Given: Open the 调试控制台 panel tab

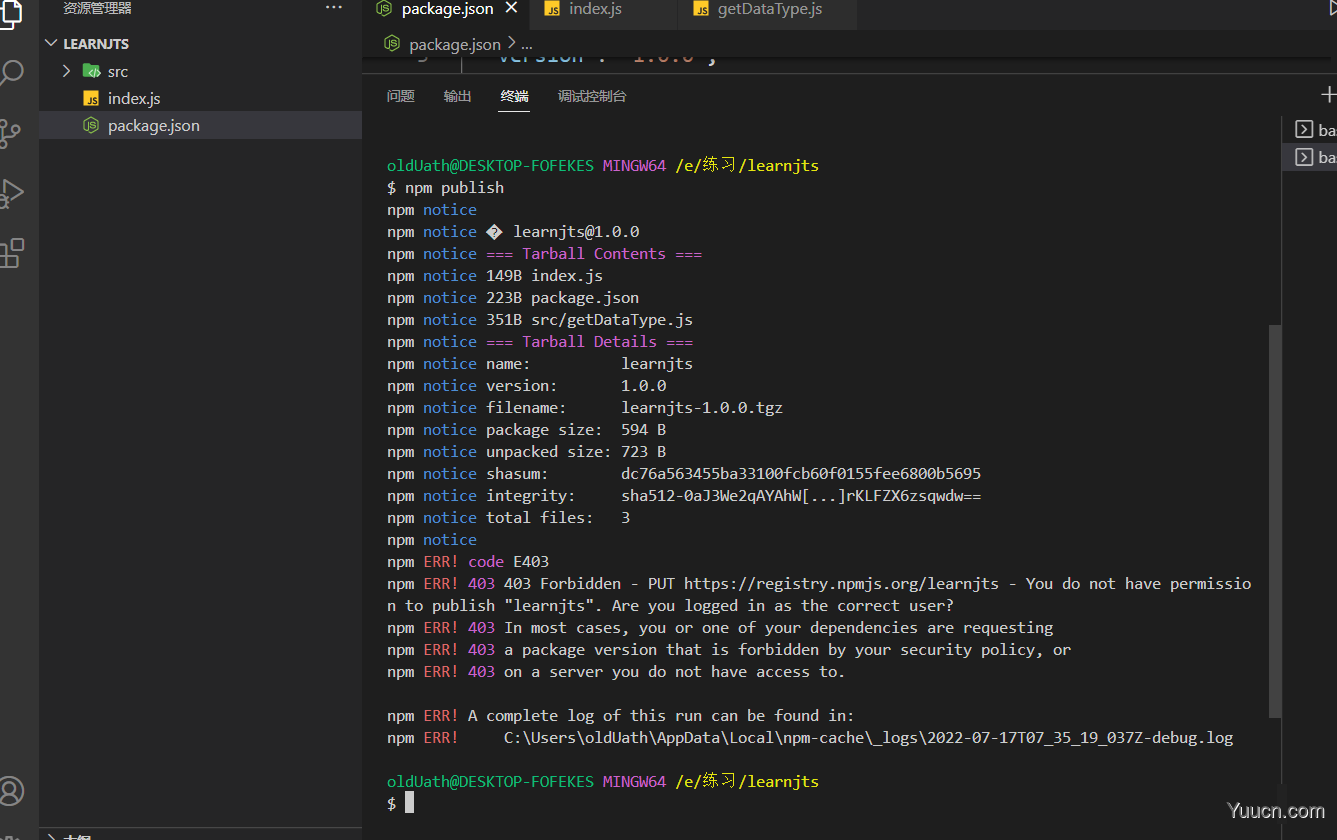Looking at the screenshot, I should point(592,96).
